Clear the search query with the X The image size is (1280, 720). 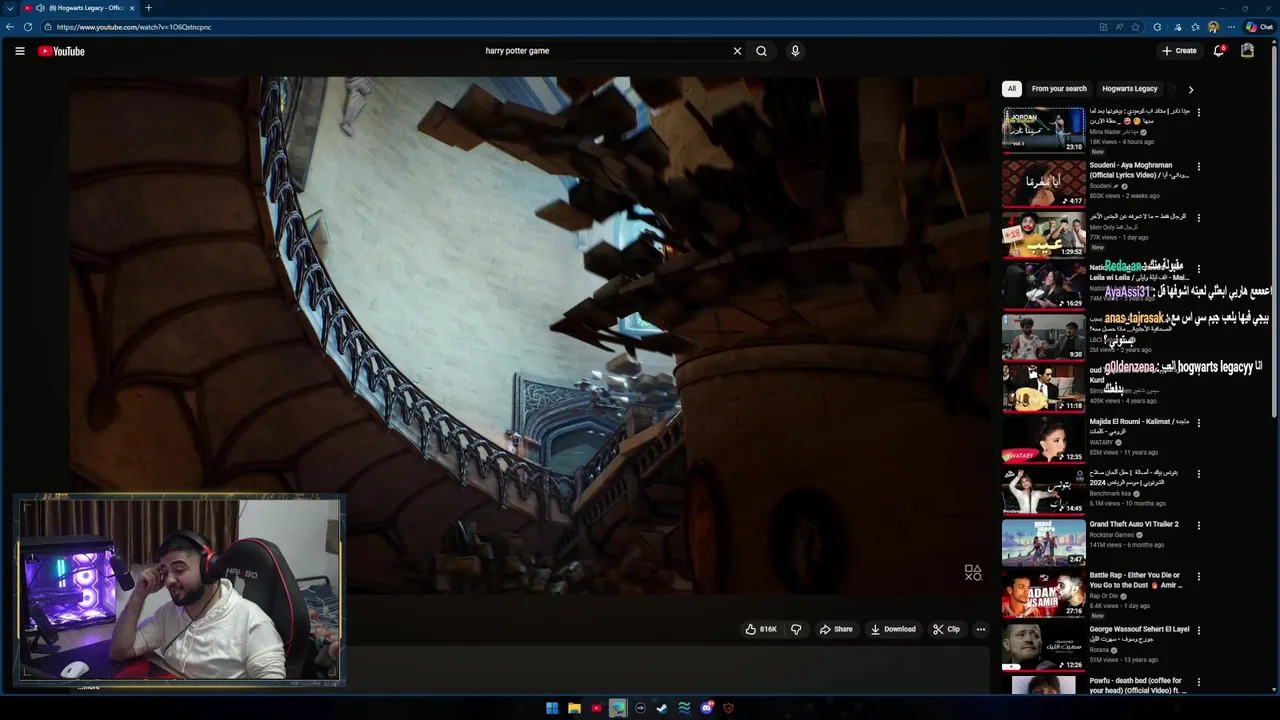coord(738,51)
